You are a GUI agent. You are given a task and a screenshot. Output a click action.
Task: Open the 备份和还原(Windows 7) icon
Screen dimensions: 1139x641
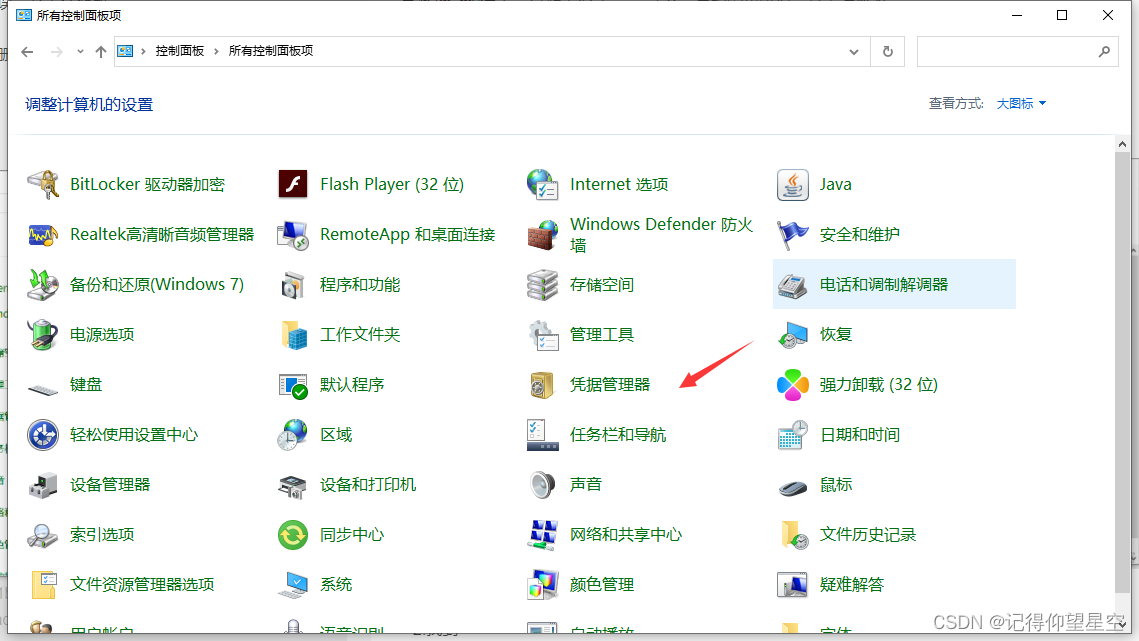click(x=43, y=284)
